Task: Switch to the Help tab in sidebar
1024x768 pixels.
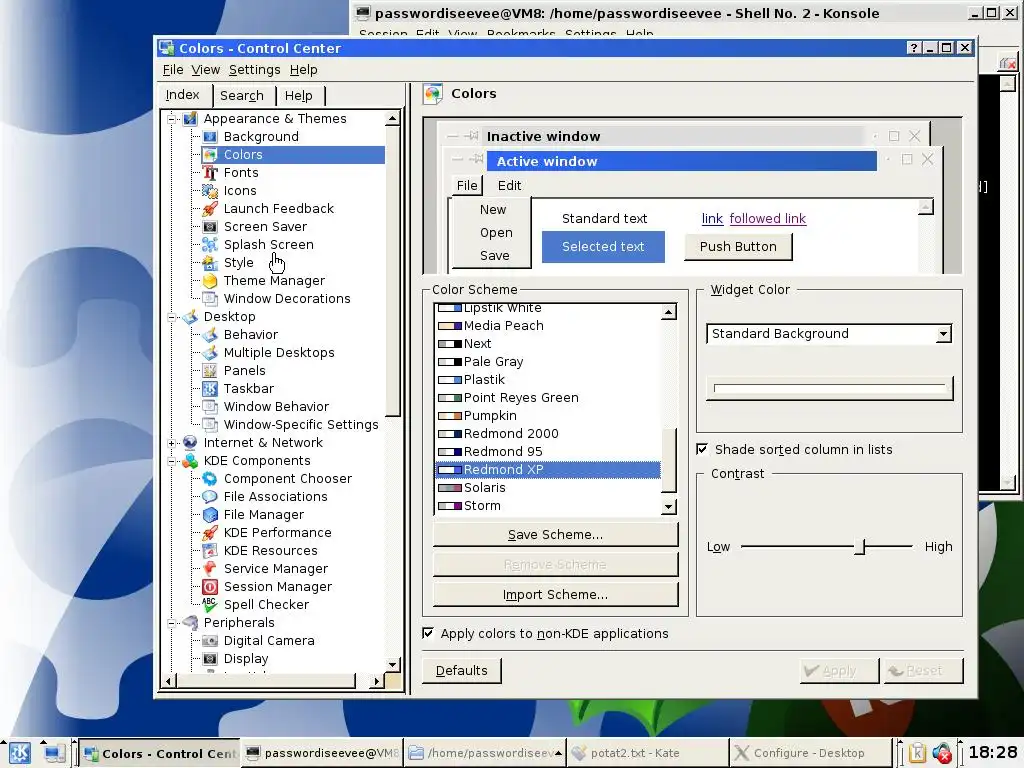Action: click(x=298, y=96)
